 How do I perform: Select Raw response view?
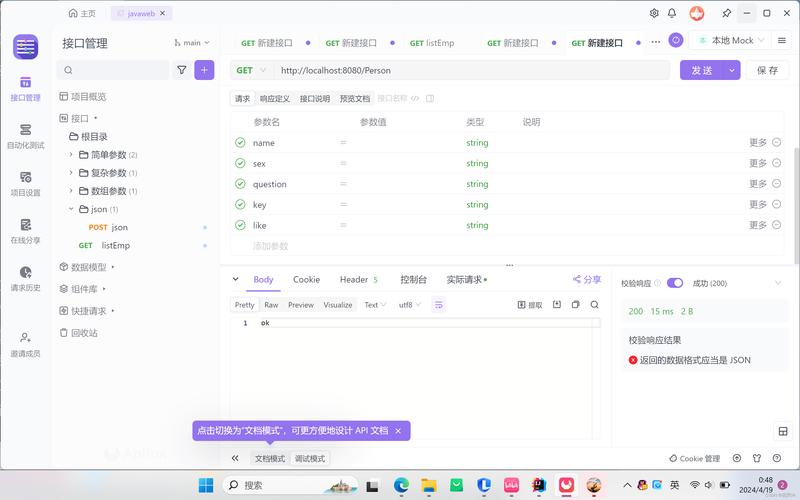pos(271,305)
